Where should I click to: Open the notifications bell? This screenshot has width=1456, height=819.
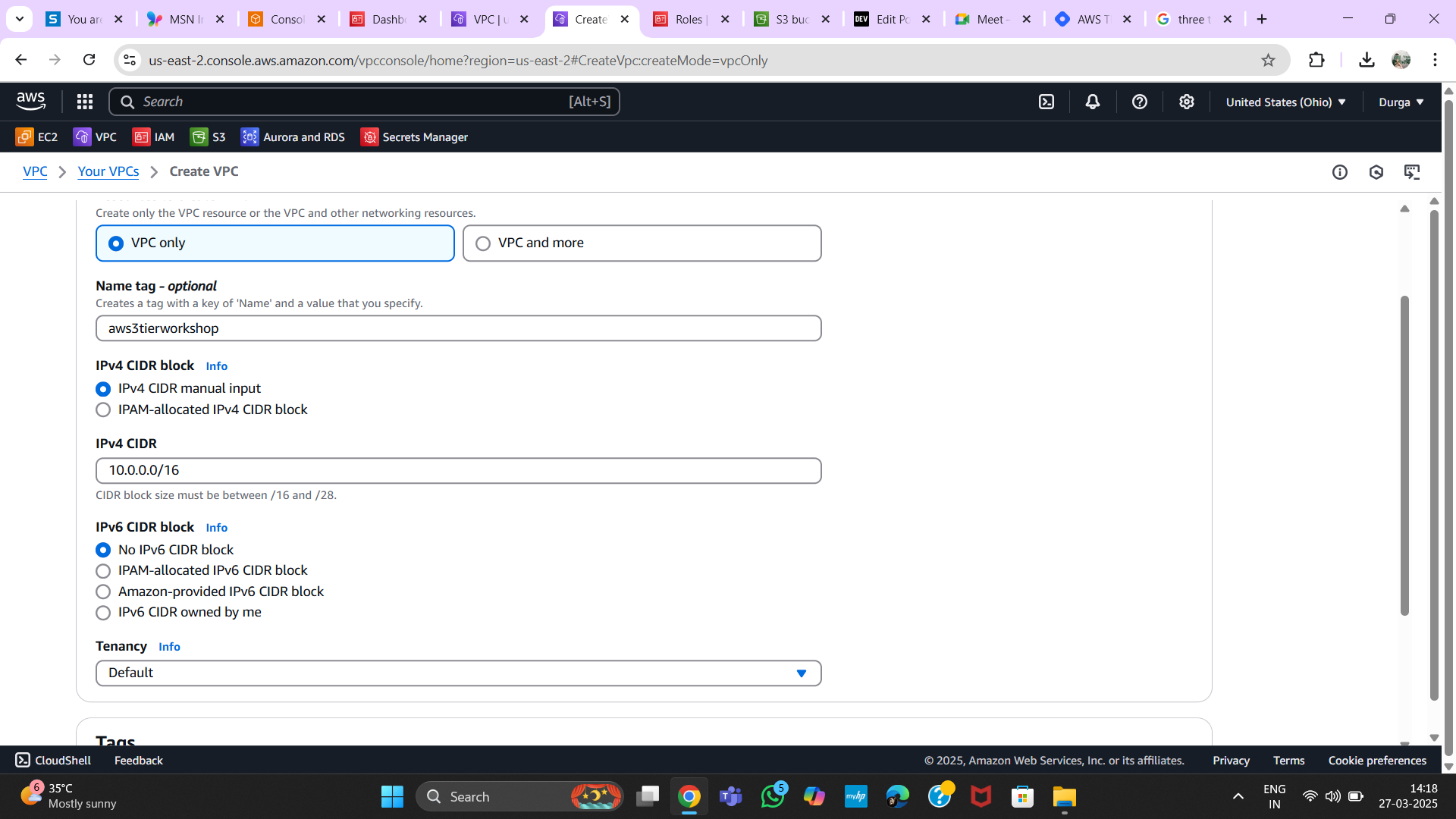click(1093, 102)
